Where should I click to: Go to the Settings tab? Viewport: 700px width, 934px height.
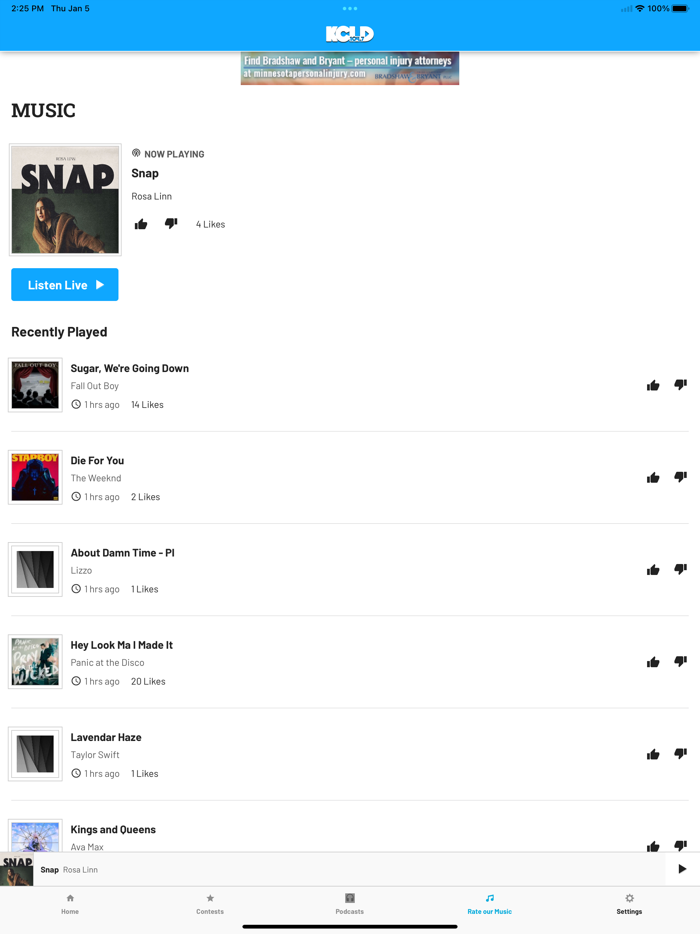pos(629,904)
